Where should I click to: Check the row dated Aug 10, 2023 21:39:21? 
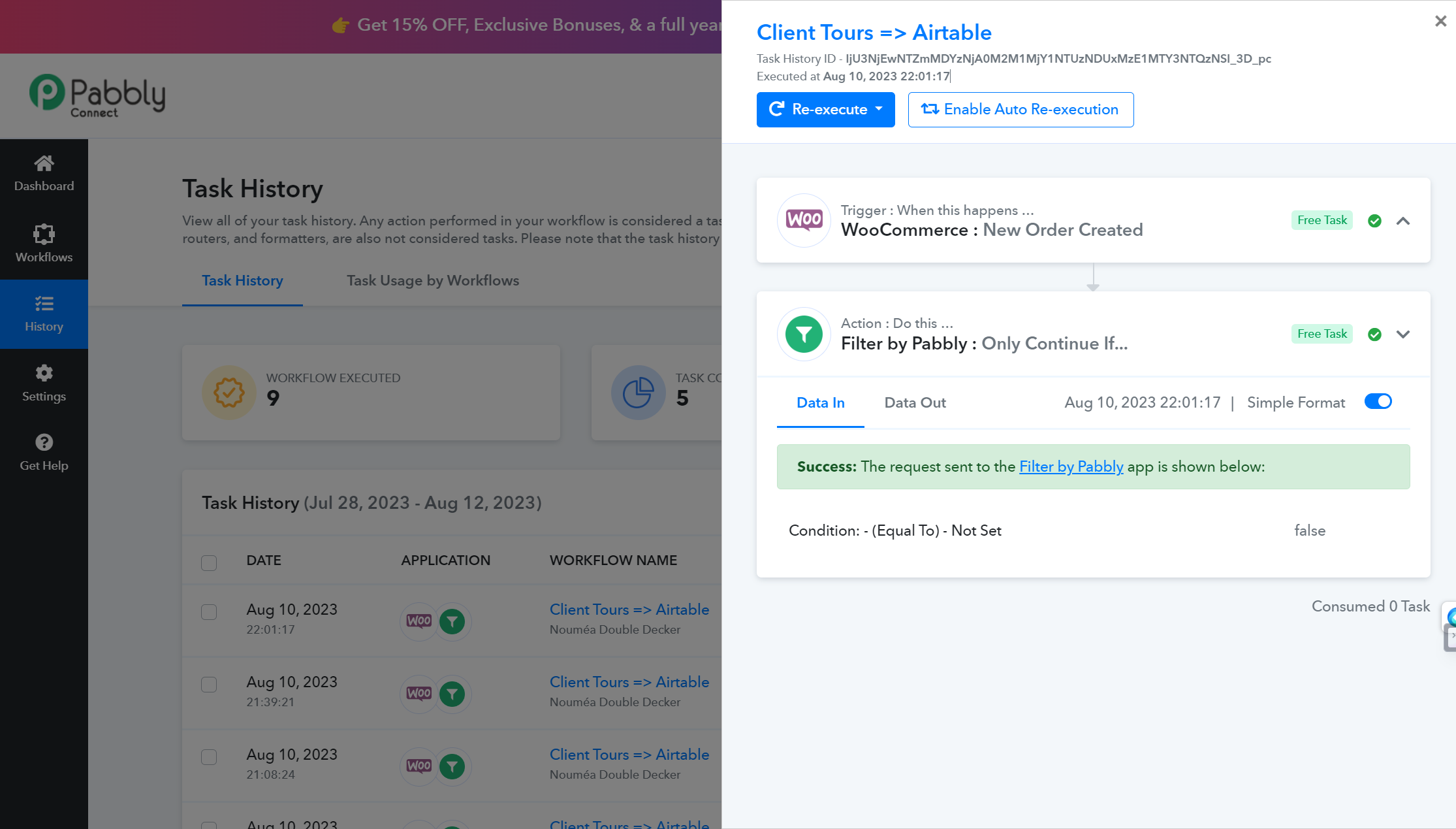click(209, 685)
